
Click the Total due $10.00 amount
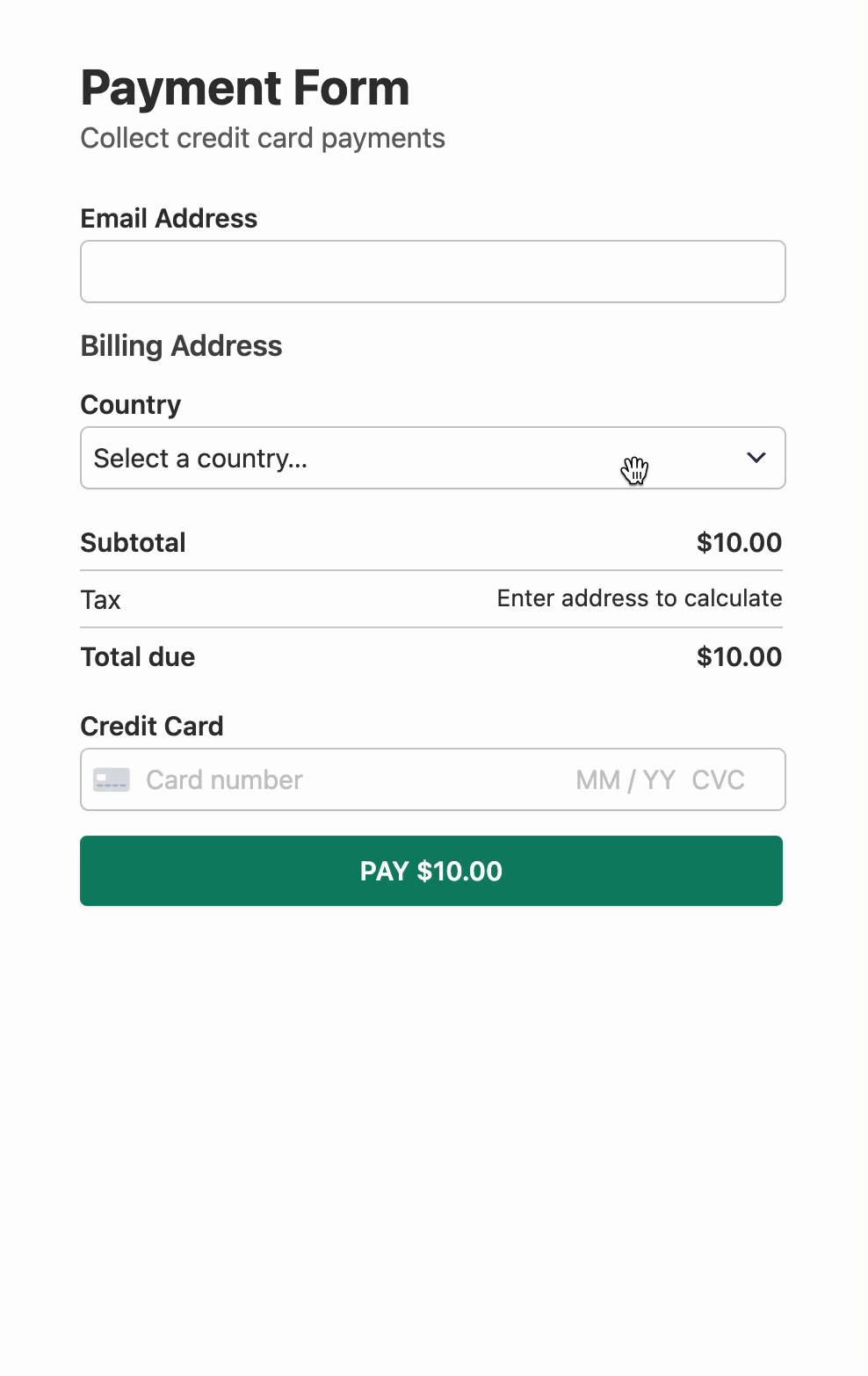pyautogui.click(x=739, y=657)
